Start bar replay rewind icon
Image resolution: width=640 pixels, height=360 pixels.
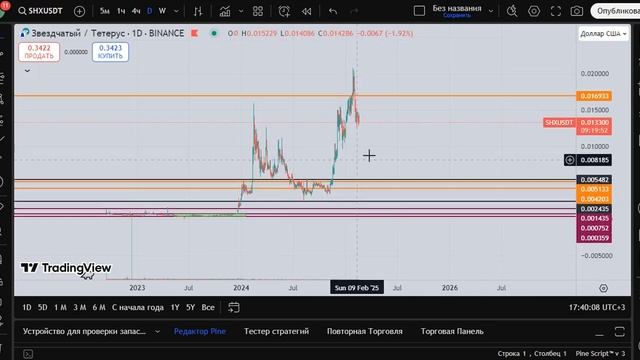[307, 11]
